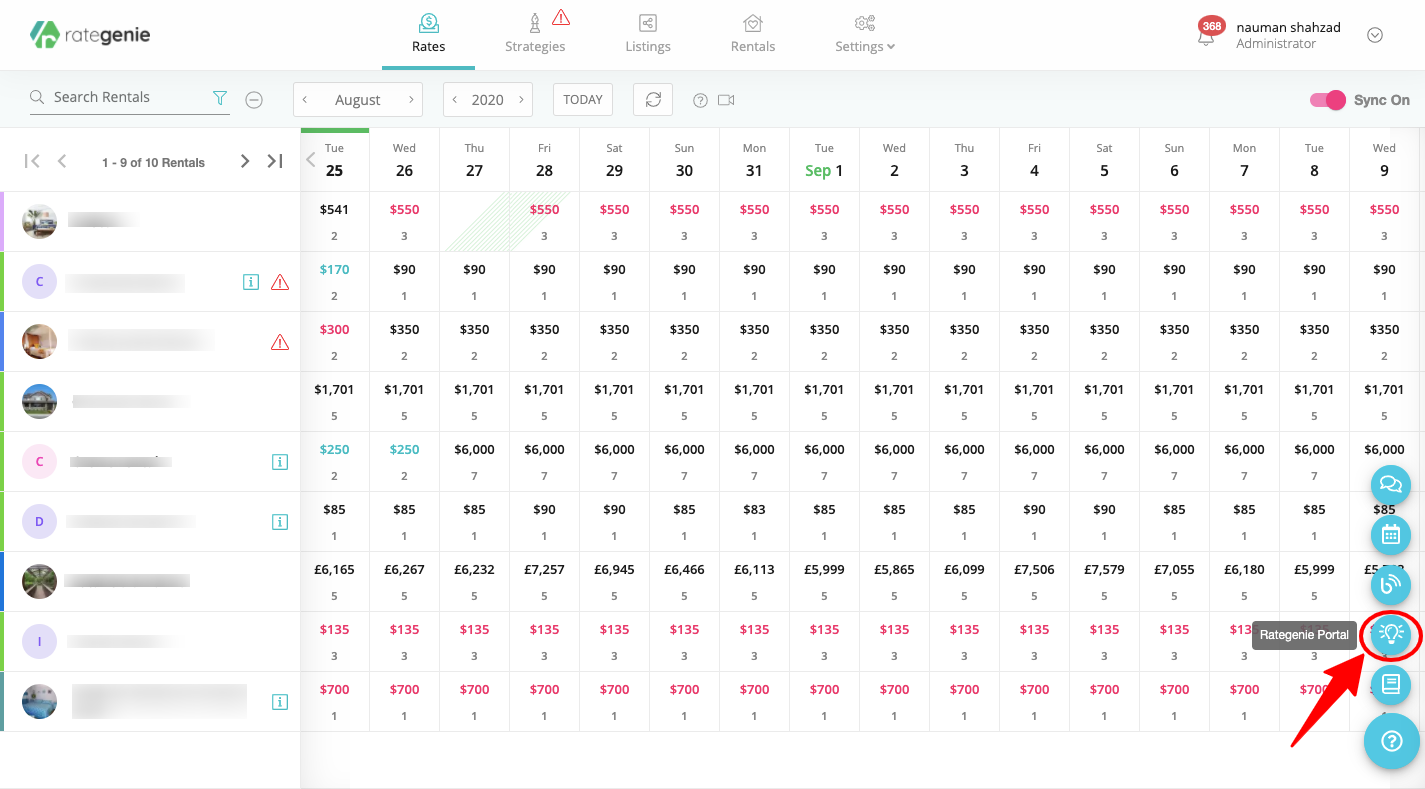Open notifications bell showing 368
1425x789 pixels.
click(x=1209, y=33)
